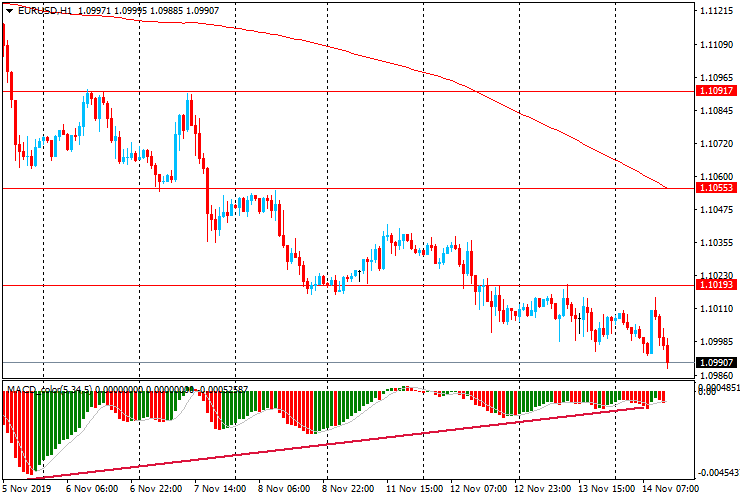Click the 1.09985 price scale value
This screenshot has height=500, width=740.
coord(716,341)
